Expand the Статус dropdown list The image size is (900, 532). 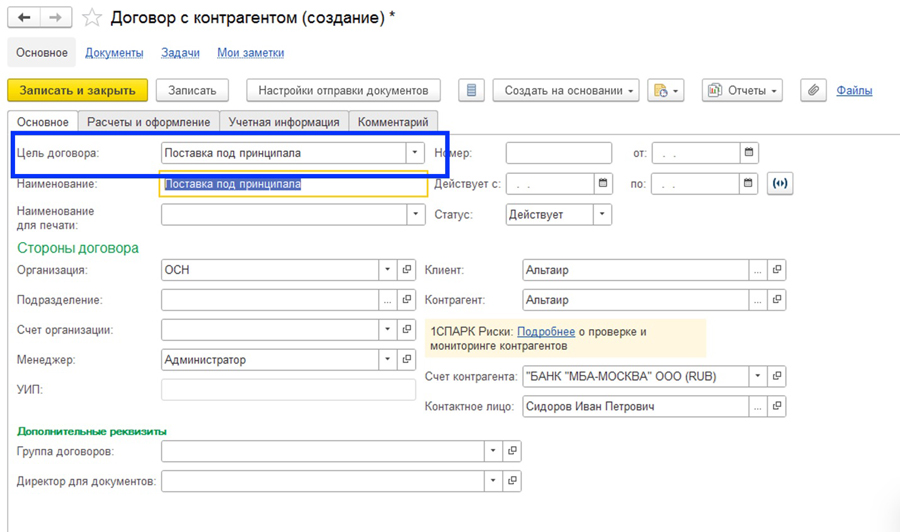tap(602, 214)
